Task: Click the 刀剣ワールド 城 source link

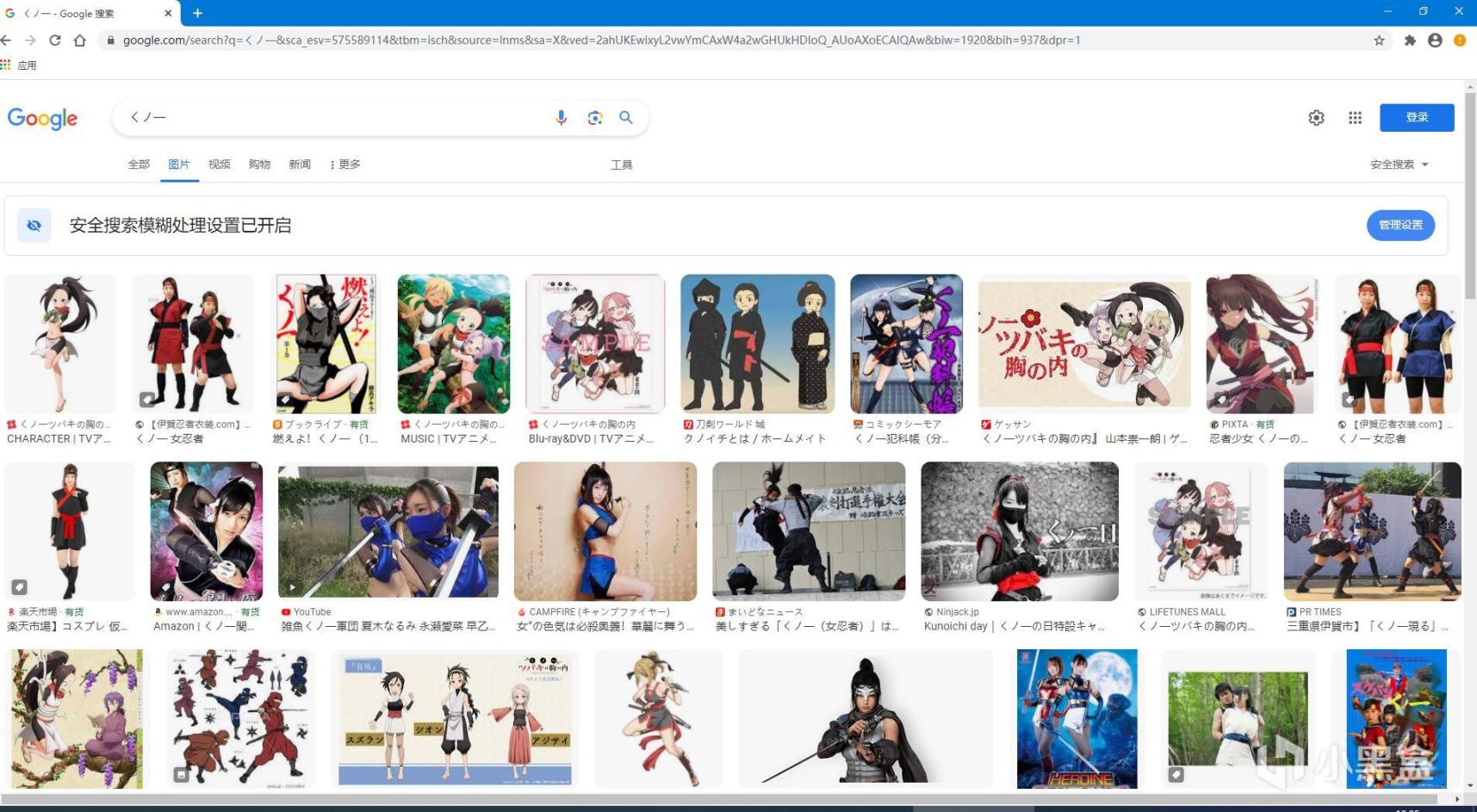Action: [x=723, y=425]
